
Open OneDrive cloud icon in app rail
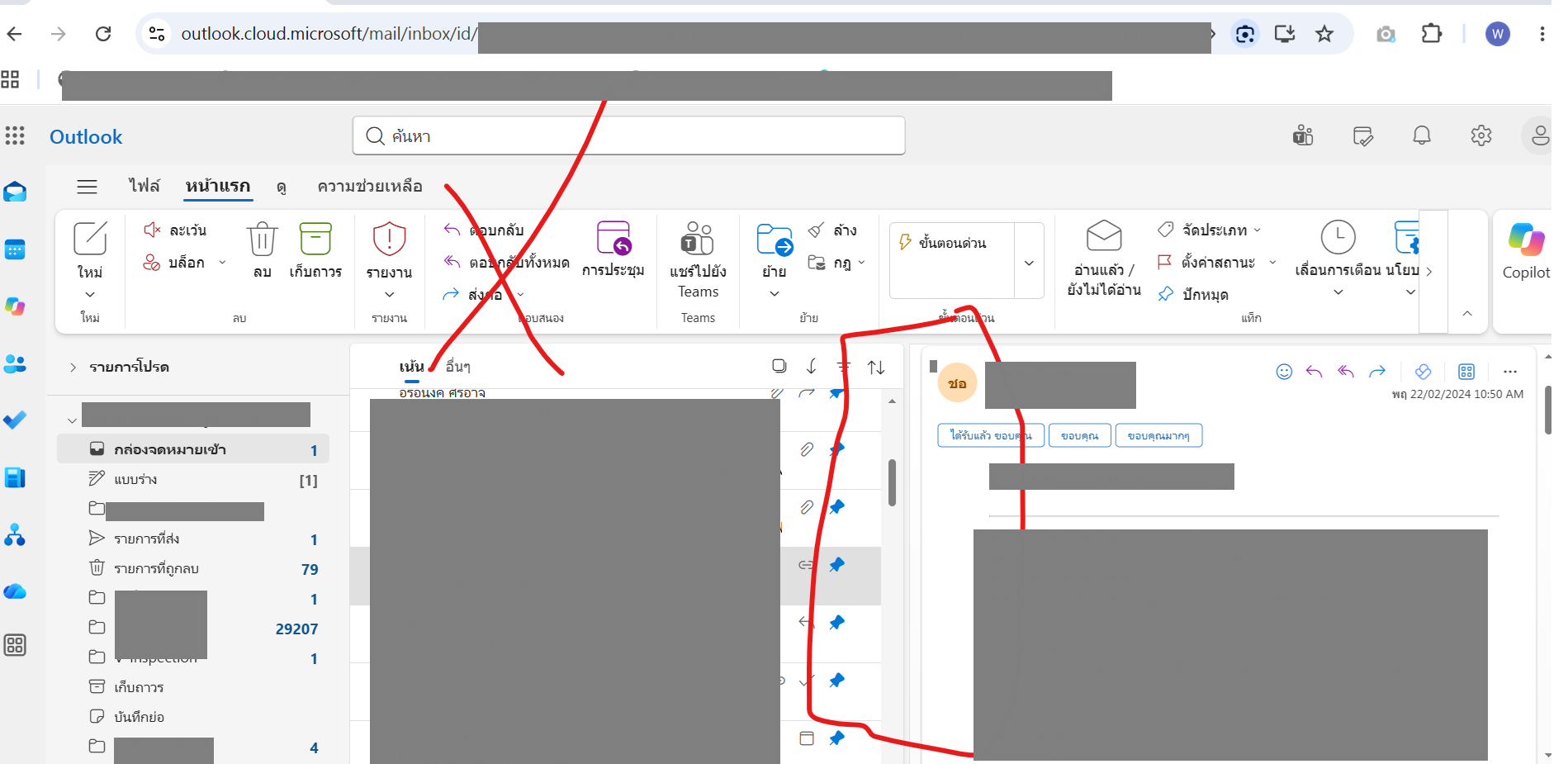(15, 591)
